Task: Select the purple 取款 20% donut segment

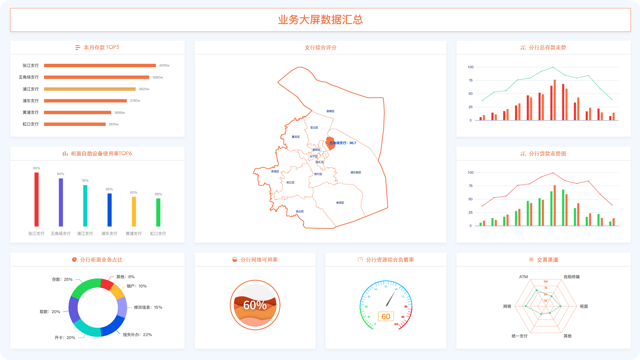Action: [73, 310]
